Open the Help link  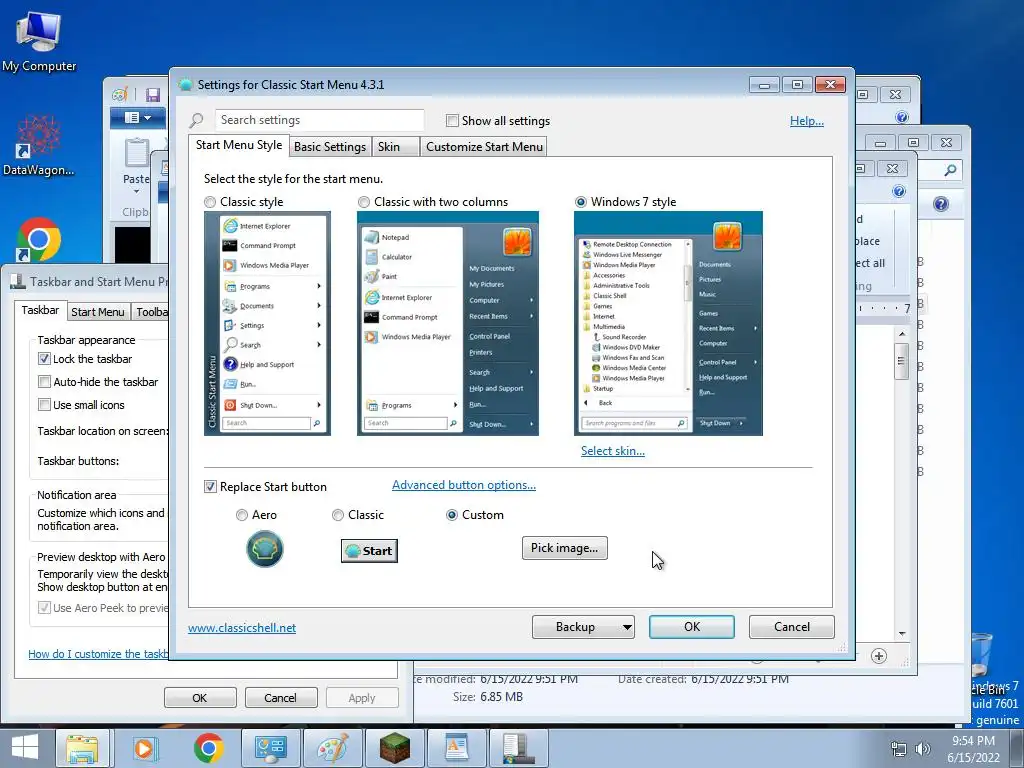(807, 121)
